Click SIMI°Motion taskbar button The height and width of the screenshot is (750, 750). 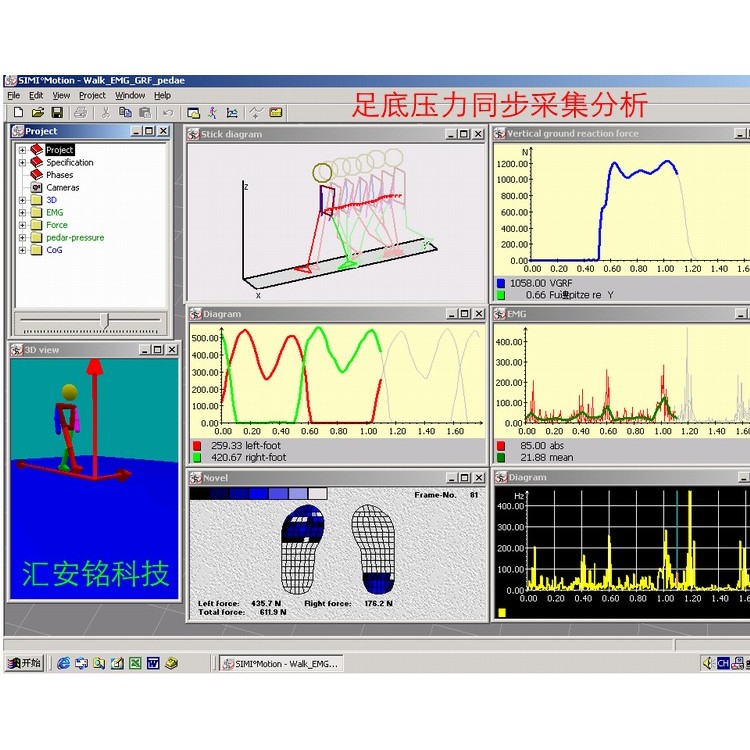tap(281, 663)
